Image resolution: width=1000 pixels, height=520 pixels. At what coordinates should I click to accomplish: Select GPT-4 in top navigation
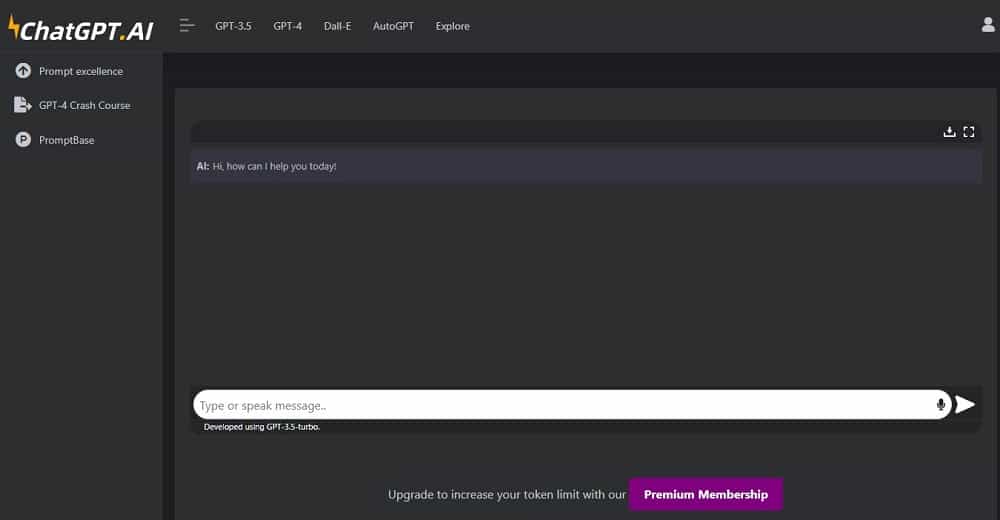tap(288, 26)
